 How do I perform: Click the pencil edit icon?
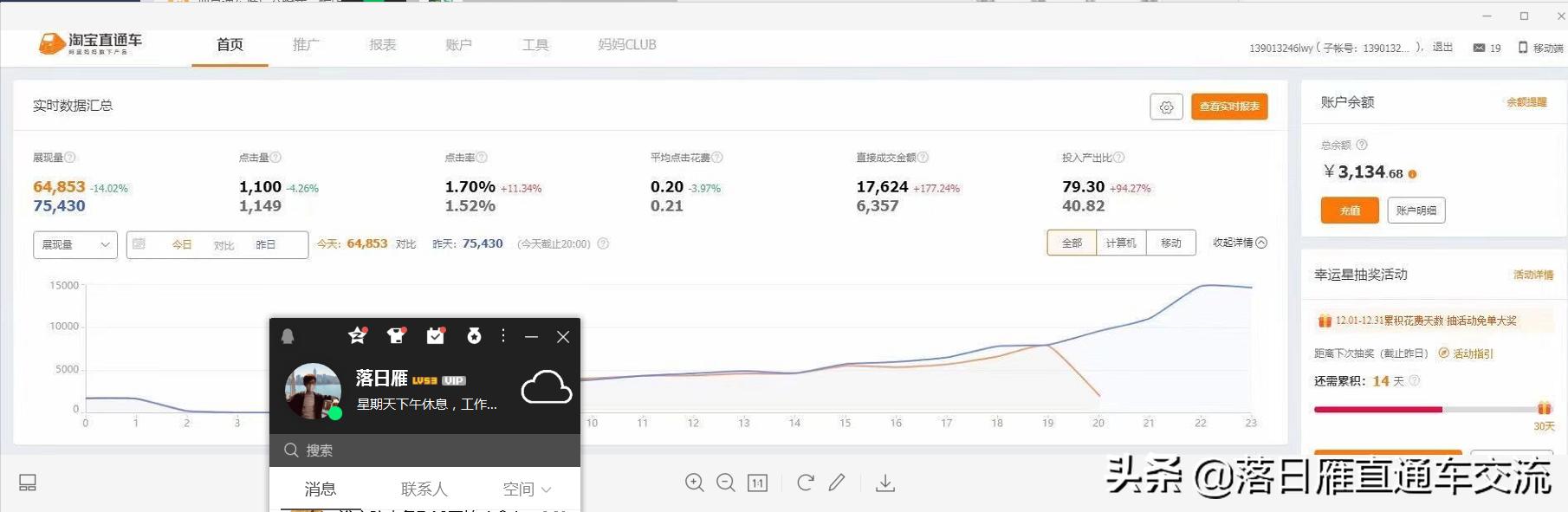[x=837, y=483]
